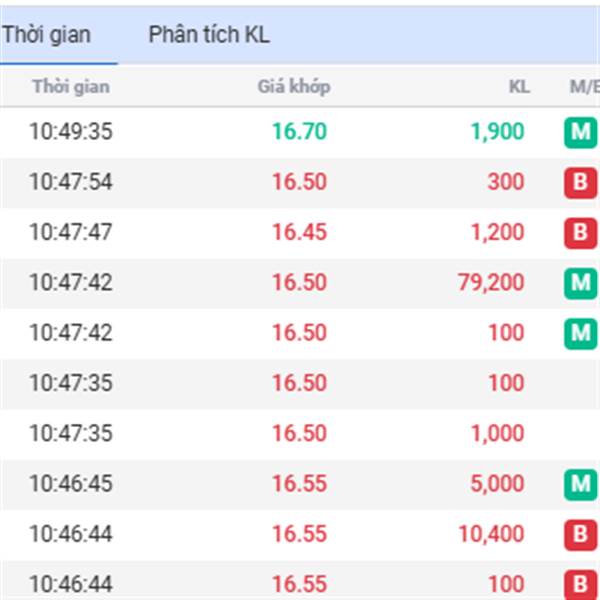Click the 79,200 volume value

(x=491, y=283)
